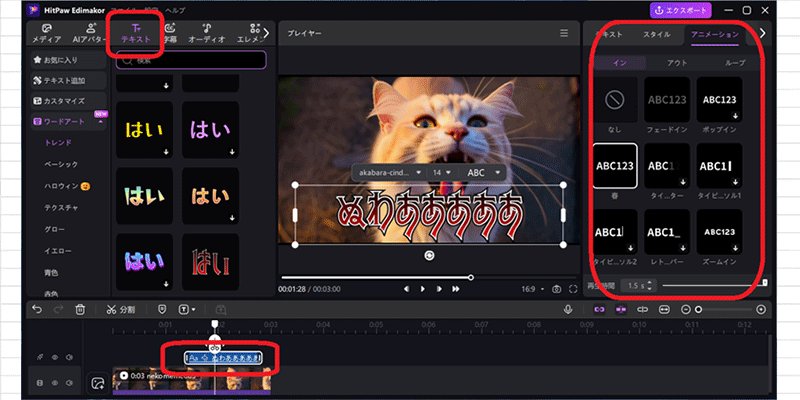The height and width of the screenshot is (400, 800).
Task: Take a snapshot with camera icon
Action: pyautogui.click(x=557, y=289)
